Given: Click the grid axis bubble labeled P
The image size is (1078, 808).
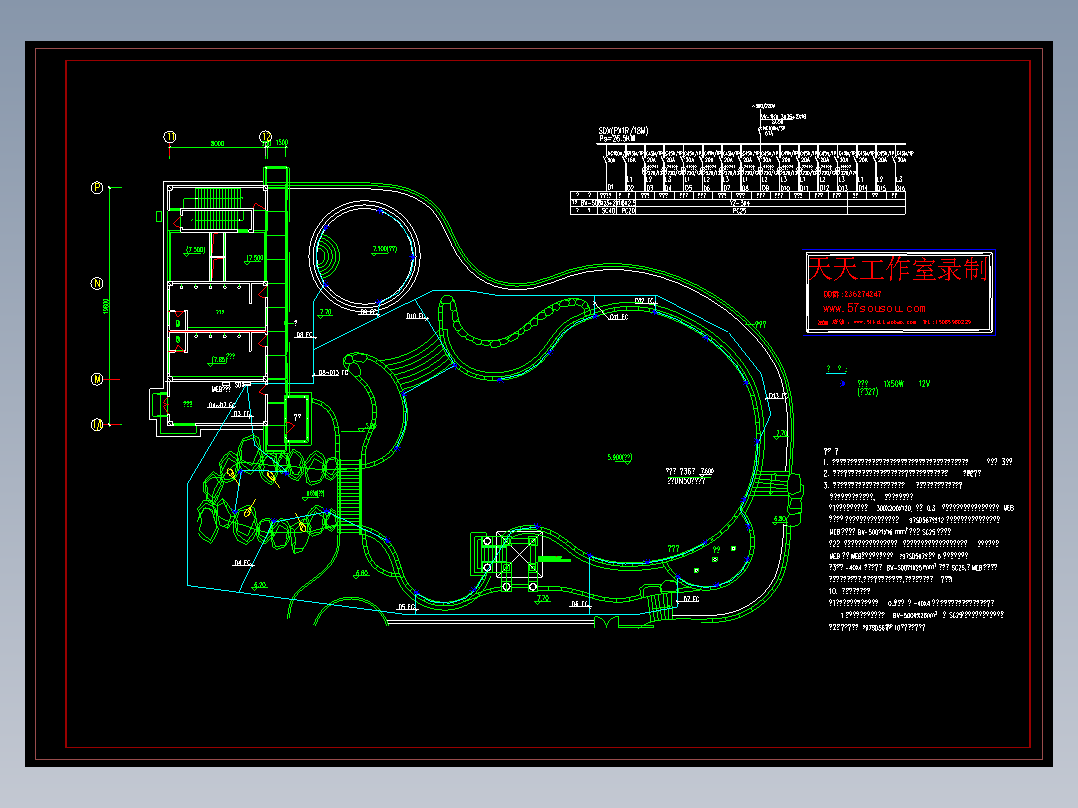Looking at the screenshot, I should click(x=97, y=188).
